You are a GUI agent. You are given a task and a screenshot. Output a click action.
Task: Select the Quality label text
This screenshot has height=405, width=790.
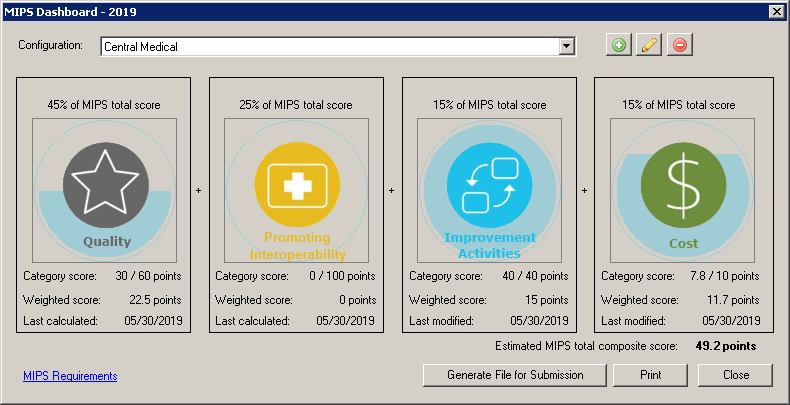[106, 242]
